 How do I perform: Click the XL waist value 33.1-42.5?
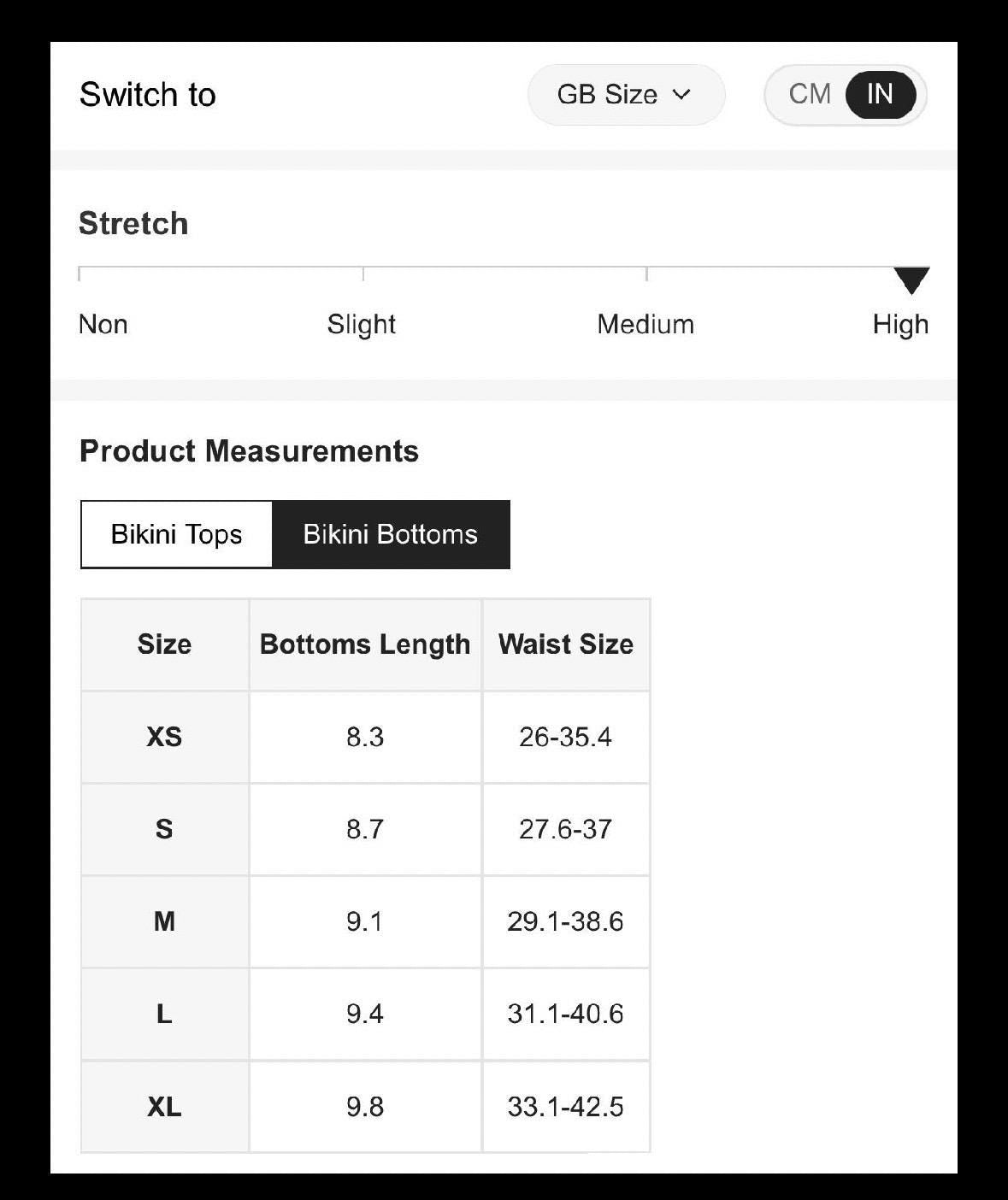pyautogui.click(x=566, y=1107)
